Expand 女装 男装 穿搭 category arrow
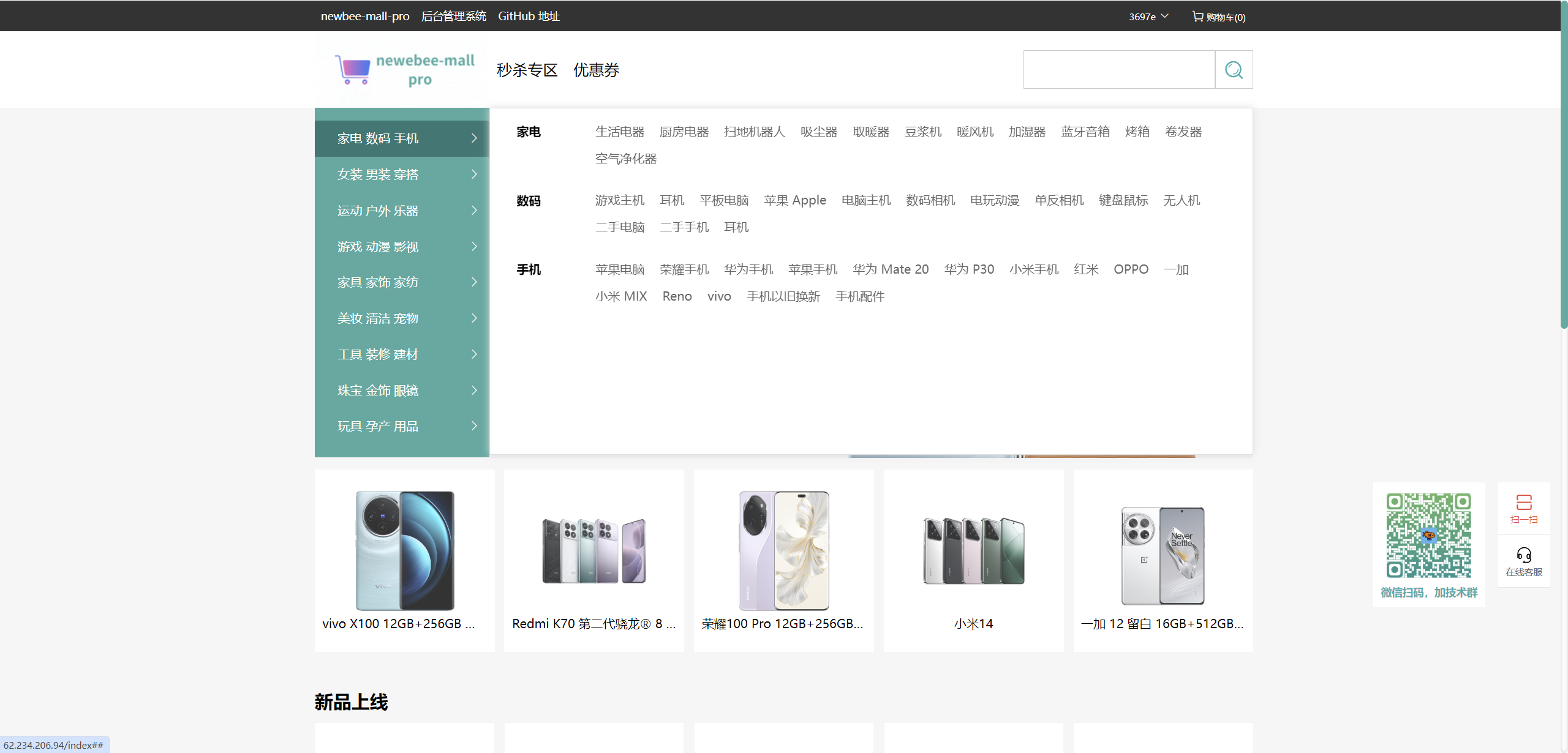 click(x=473, y=174)
